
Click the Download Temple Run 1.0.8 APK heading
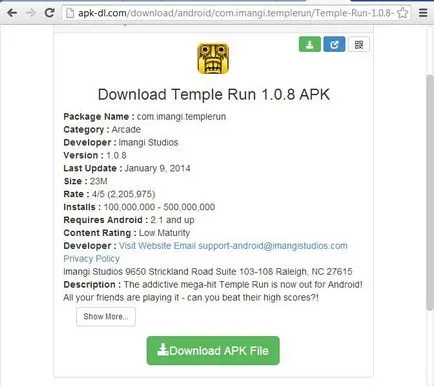click(214, 95)
